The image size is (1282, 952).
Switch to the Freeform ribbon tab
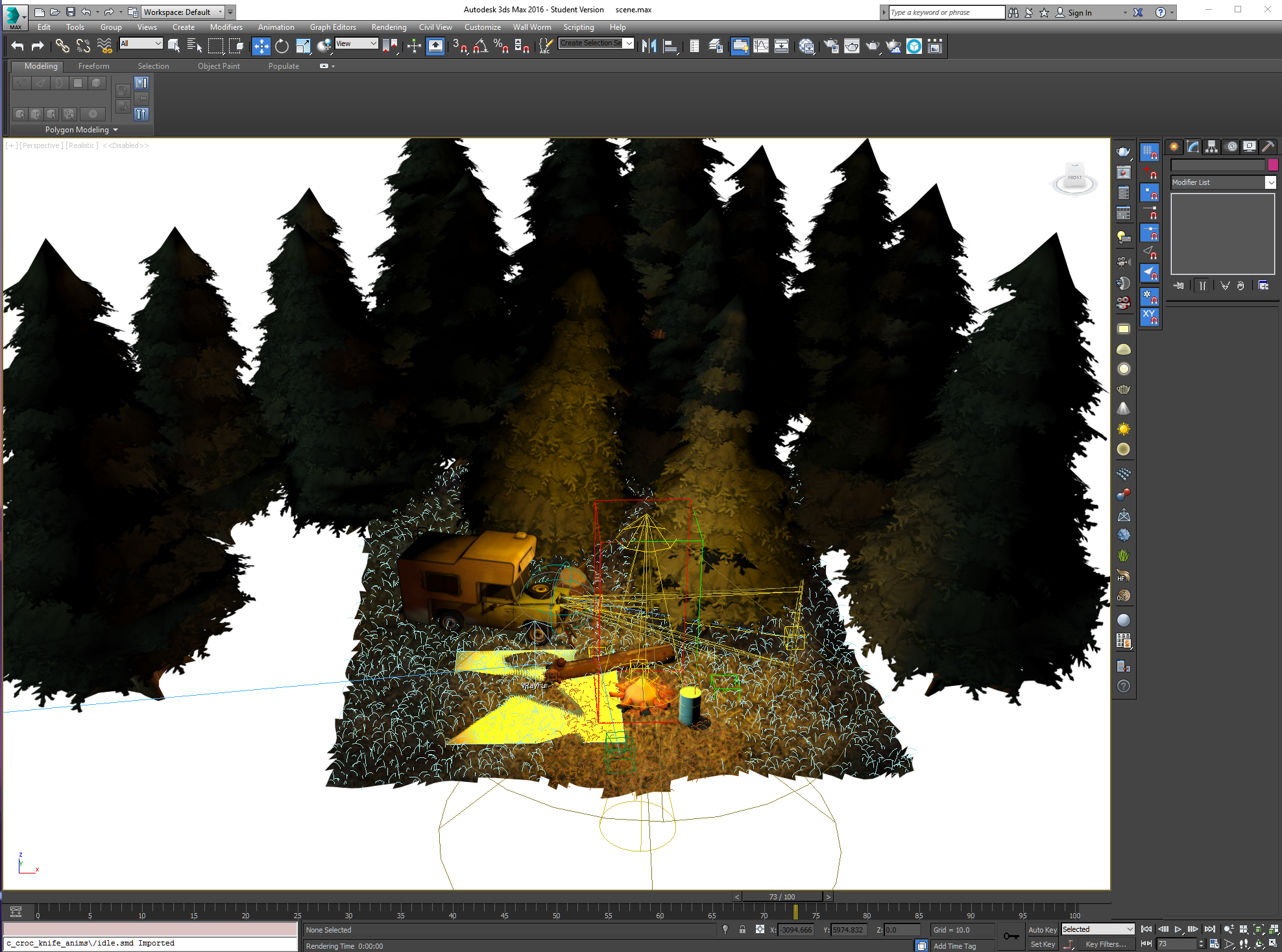94,66
